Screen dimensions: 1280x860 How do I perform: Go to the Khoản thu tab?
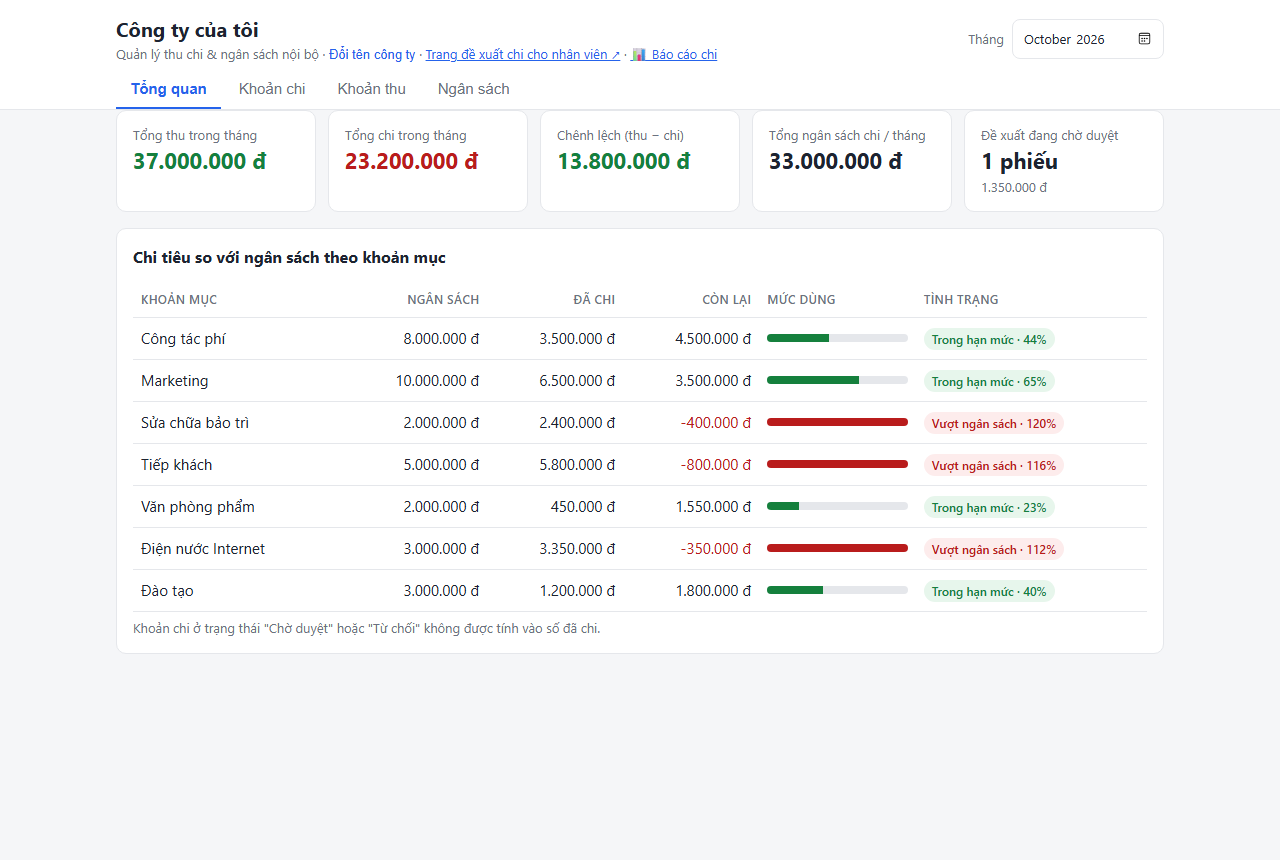coord(372,89)
